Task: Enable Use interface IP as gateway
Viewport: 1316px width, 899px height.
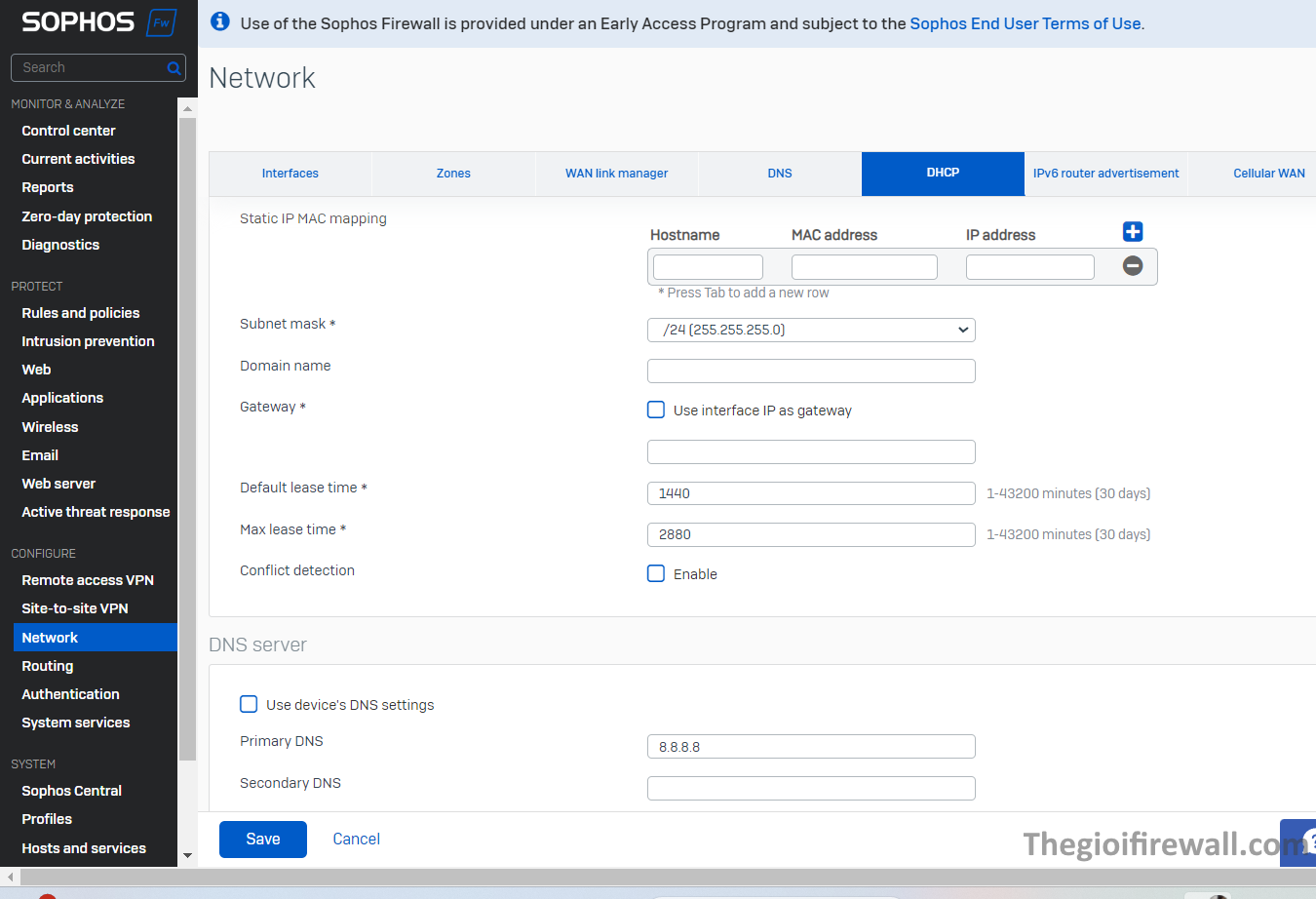Action: (656, 410)
